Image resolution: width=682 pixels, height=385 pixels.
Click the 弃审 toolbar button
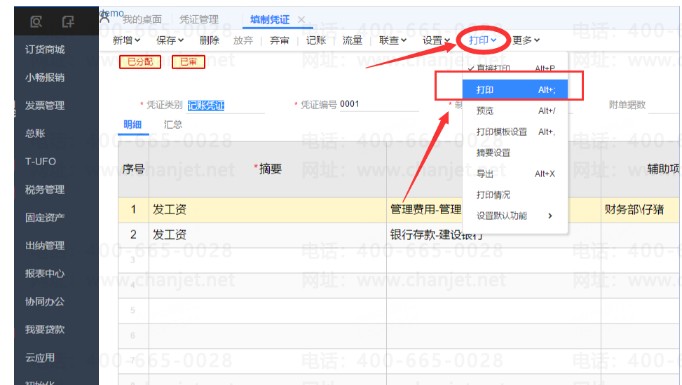coord(279,40)
